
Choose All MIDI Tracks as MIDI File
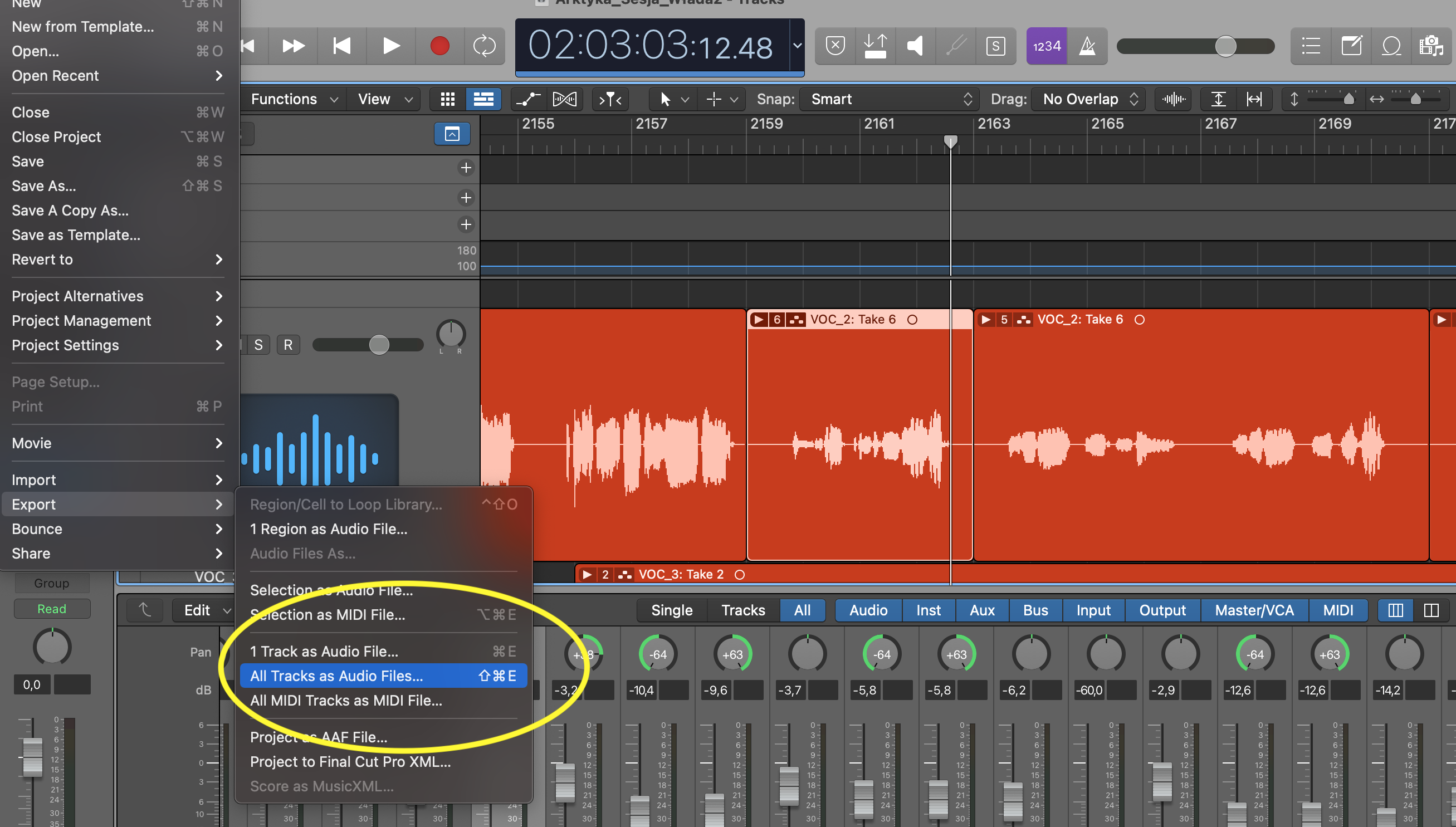coord(383,701)
